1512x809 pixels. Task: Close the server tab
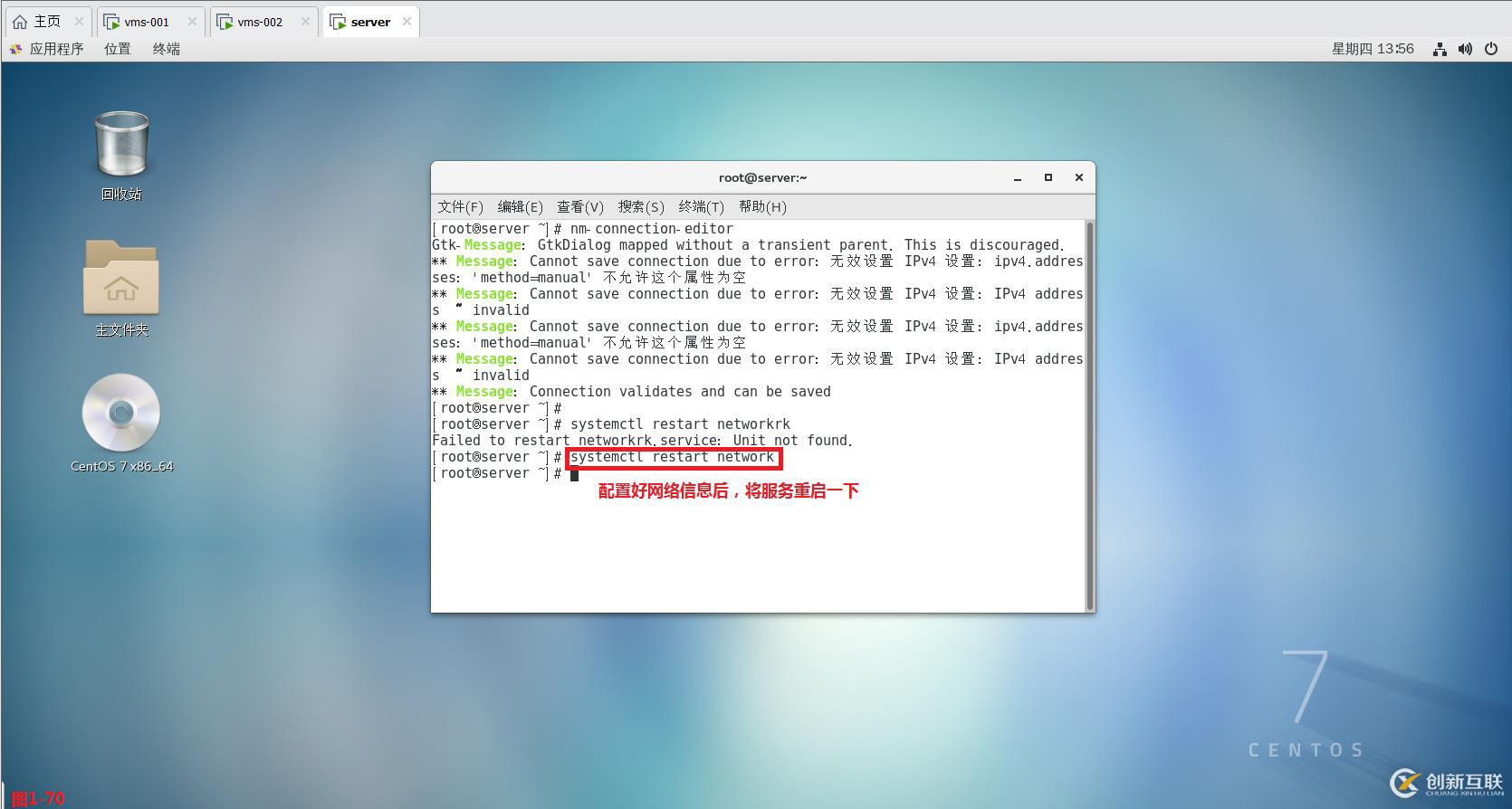click(407, 22)
